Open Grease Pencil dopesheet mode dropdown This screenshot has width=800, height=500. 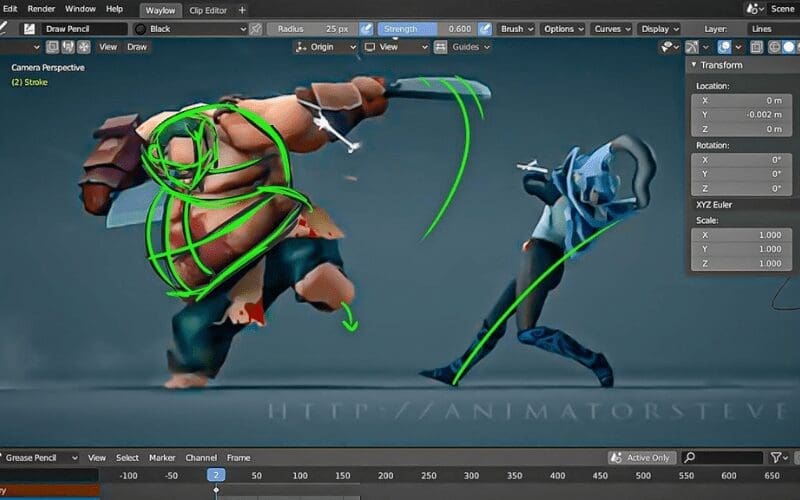pyautogui.click(x=39, y=458)
